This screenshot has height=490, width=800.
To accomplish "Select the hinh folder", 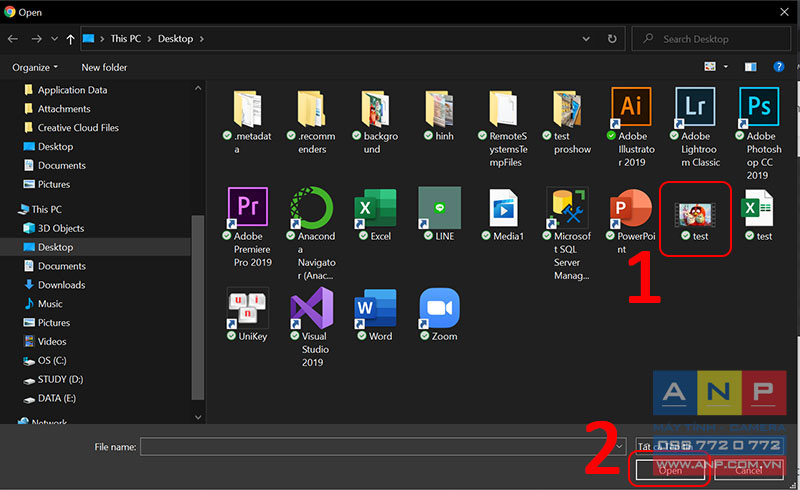I will [439, 115].
